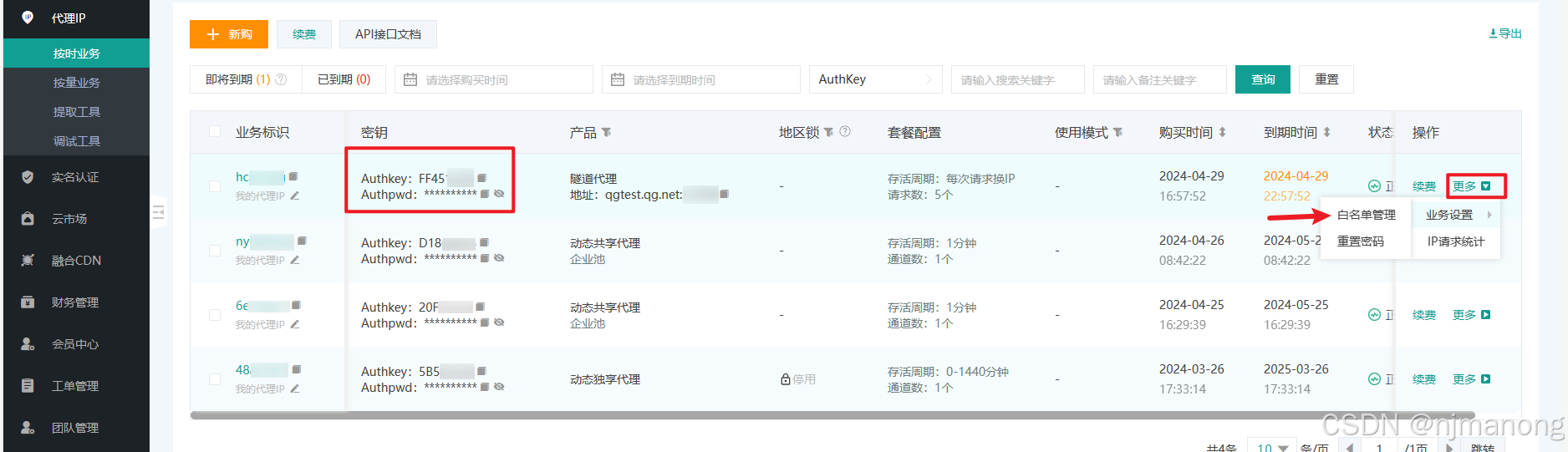Open help icon beside 地区锁

point(845,131)
